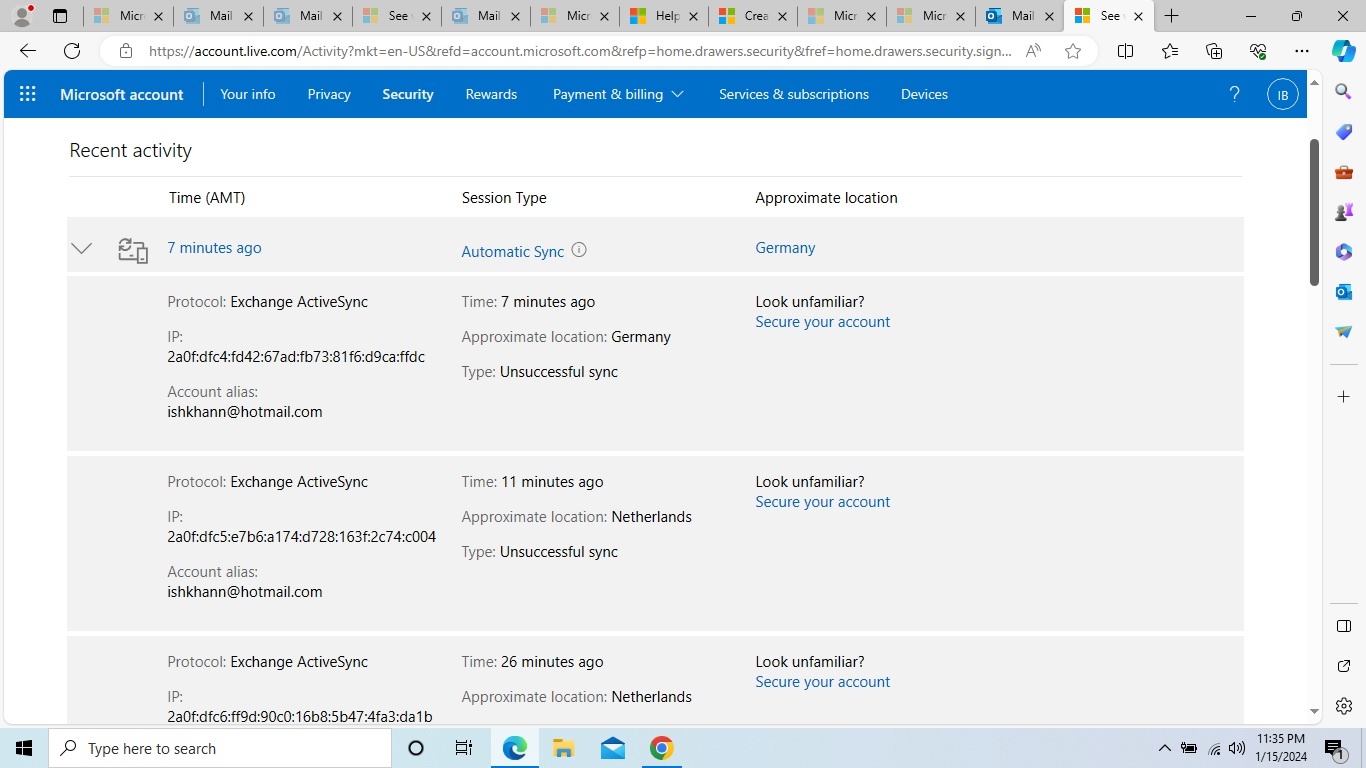This screenshot has width=1366, height=768.
Task: Click the info icon beside Automatic Sync
Action: (579, 250)
